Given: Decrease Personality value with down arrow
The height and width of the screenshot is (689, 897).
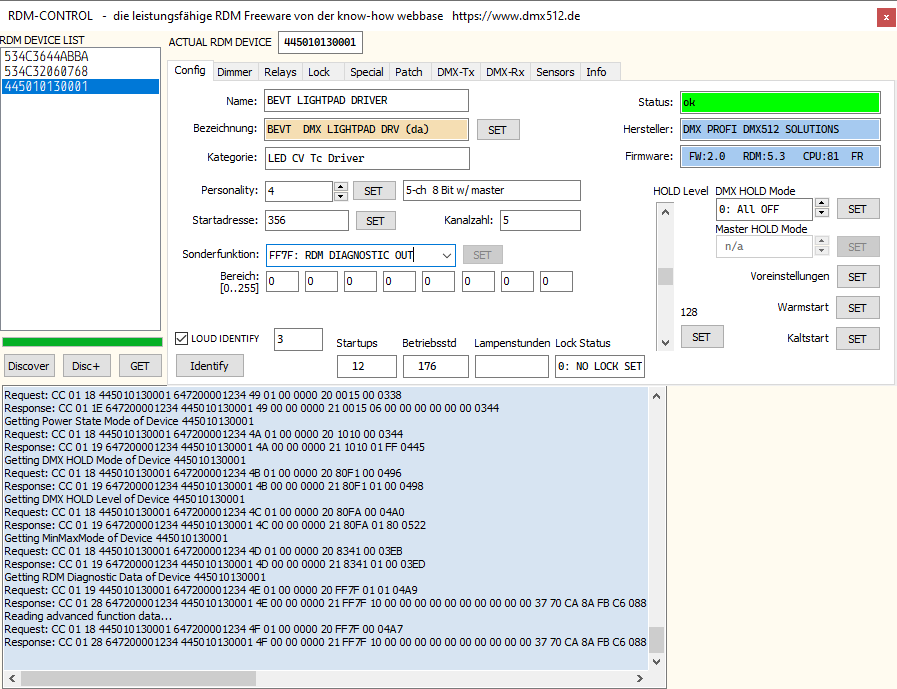Looking at the screenshot, I should (x=341, y=196).
